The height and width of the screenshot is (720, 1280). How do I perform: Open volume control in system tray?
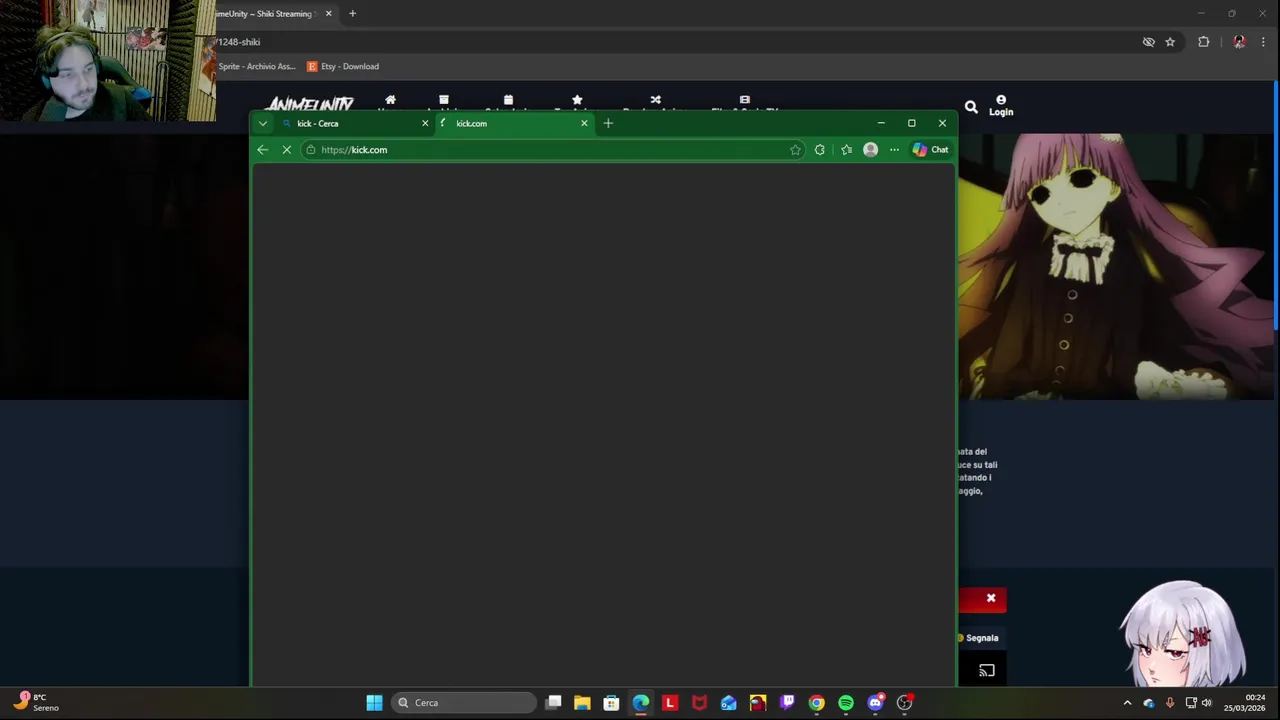tap(1206, 703)
